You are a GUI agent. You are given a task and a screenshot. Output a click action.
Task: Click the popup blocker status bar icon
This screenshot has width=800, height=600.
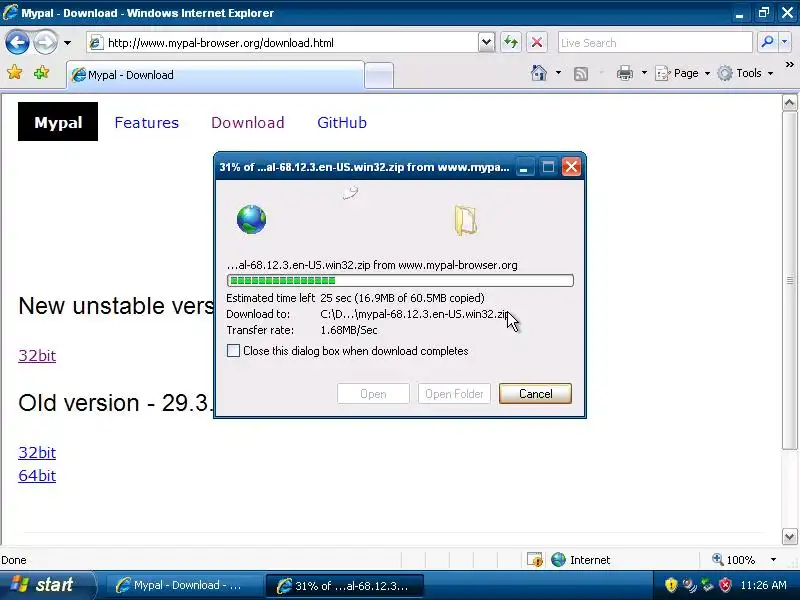coord(535,560)
